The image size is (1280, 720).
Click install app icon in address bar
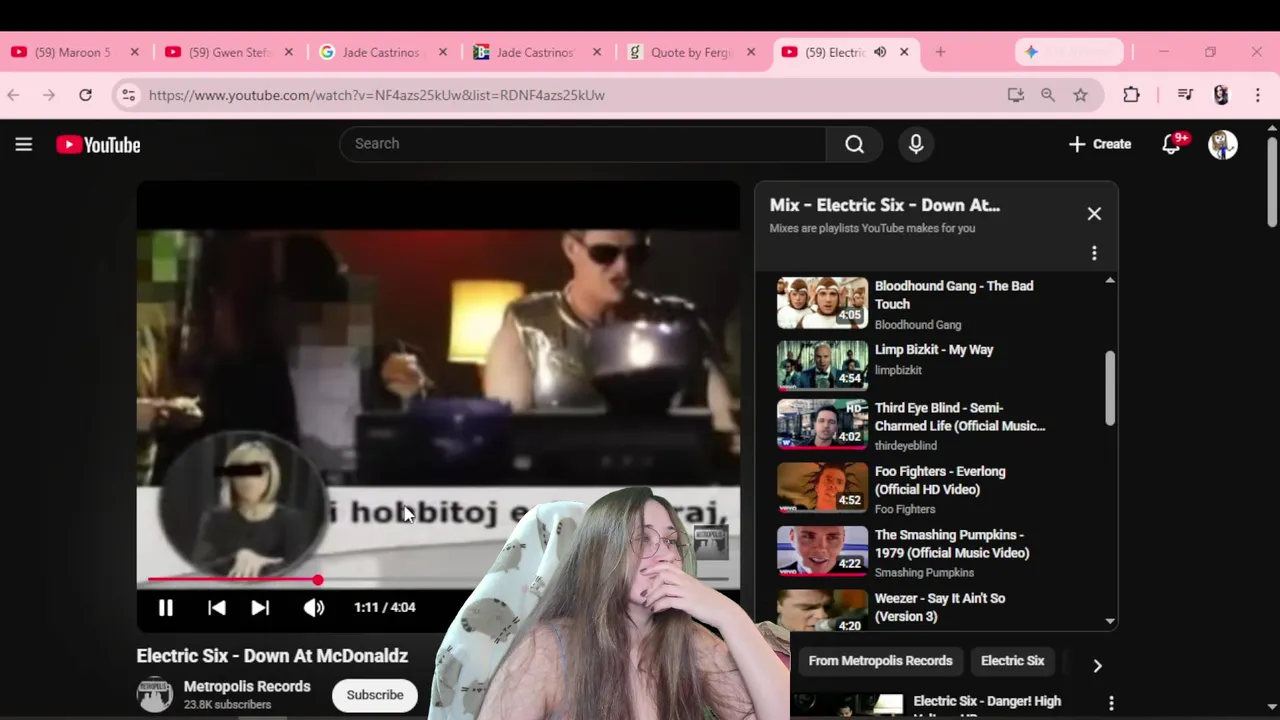1016,95
